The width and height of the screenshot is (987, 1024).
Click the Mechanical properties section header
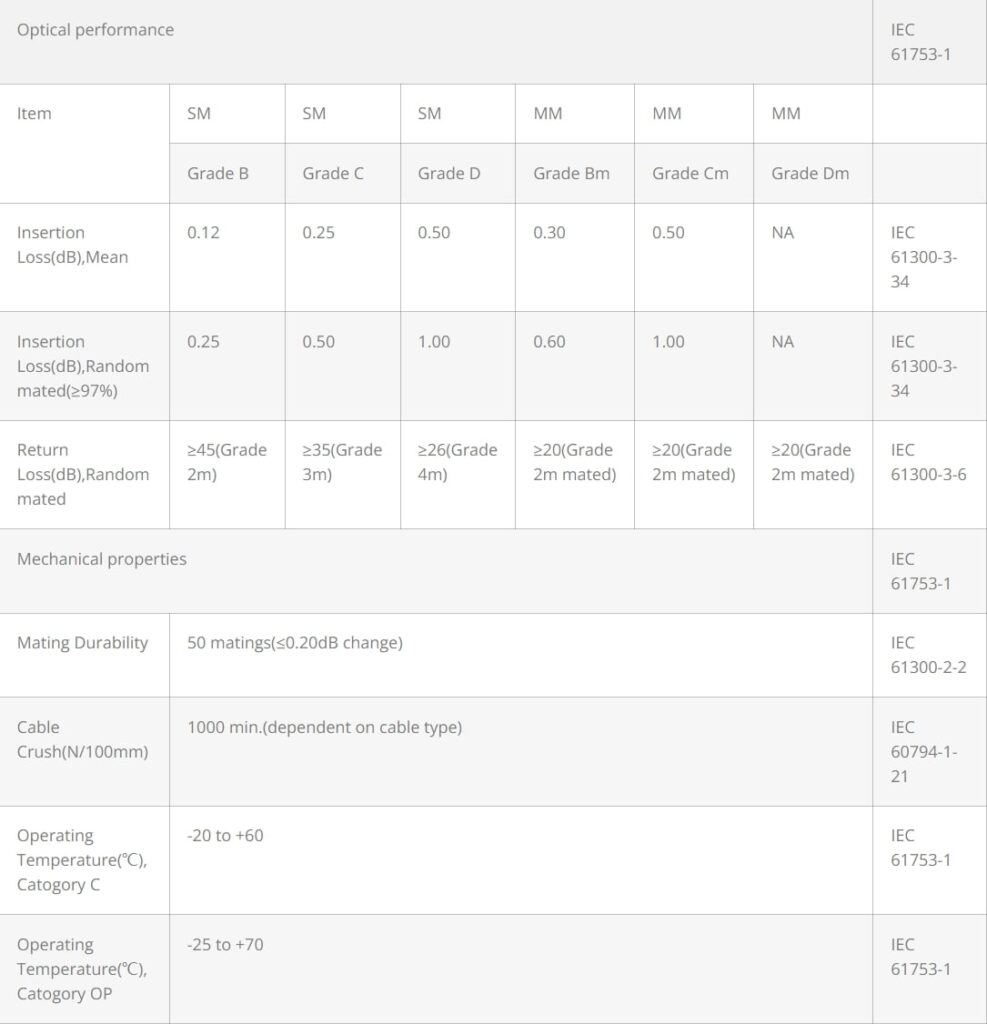pos(101,559)
